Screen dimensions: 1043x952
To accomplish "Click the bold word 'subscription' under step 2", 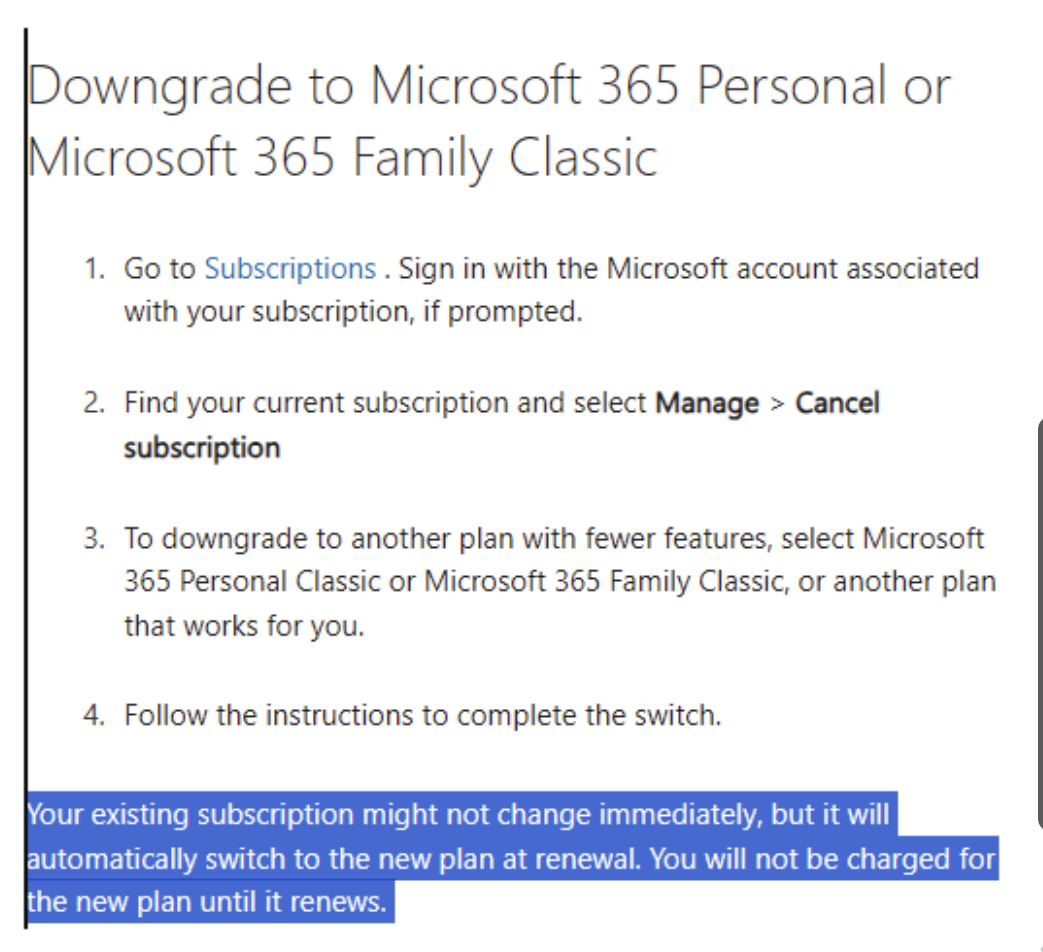I will tap(202, 448).
